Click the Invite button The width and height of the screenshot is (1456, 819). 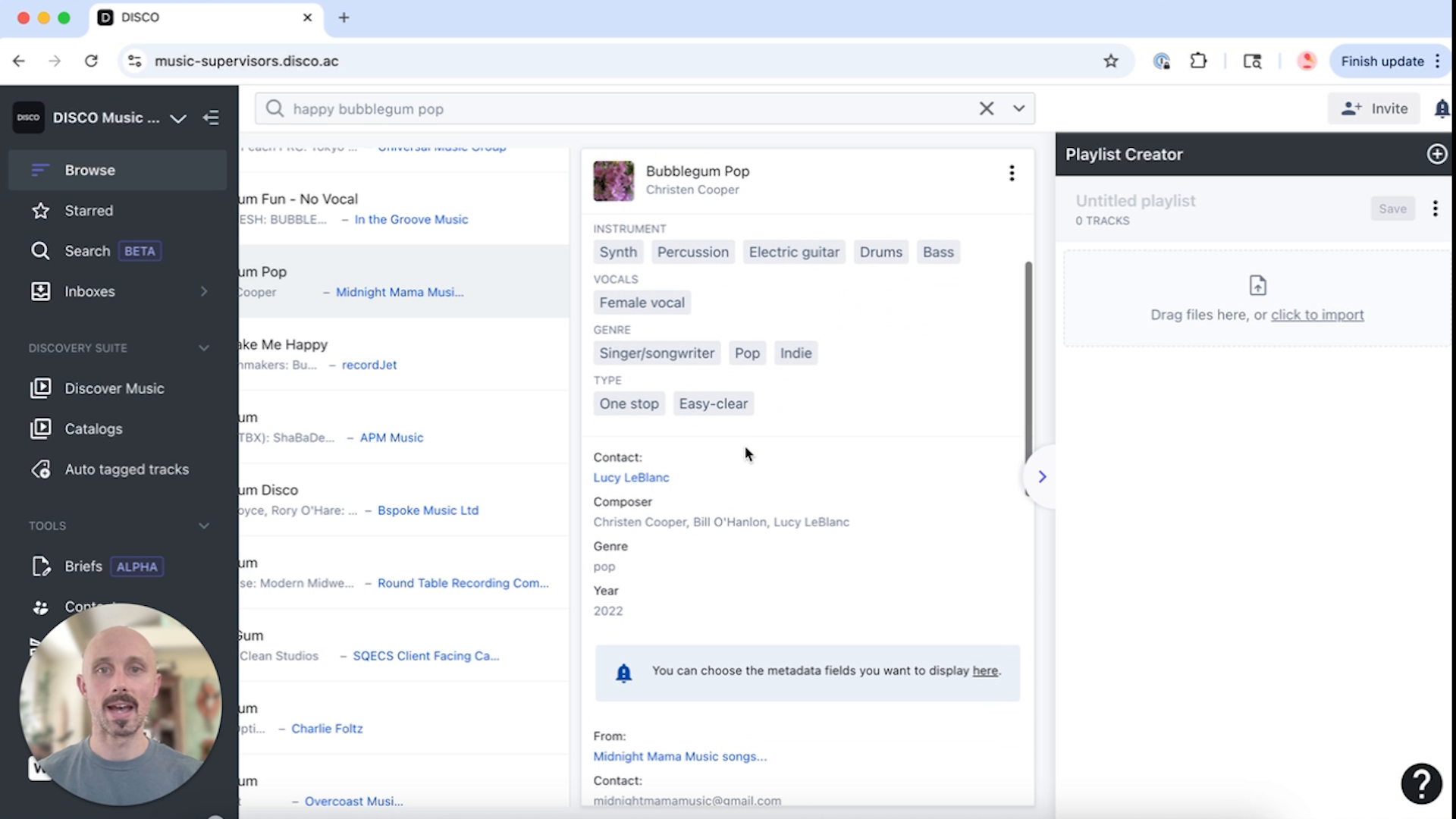(x=1373, y=108)
